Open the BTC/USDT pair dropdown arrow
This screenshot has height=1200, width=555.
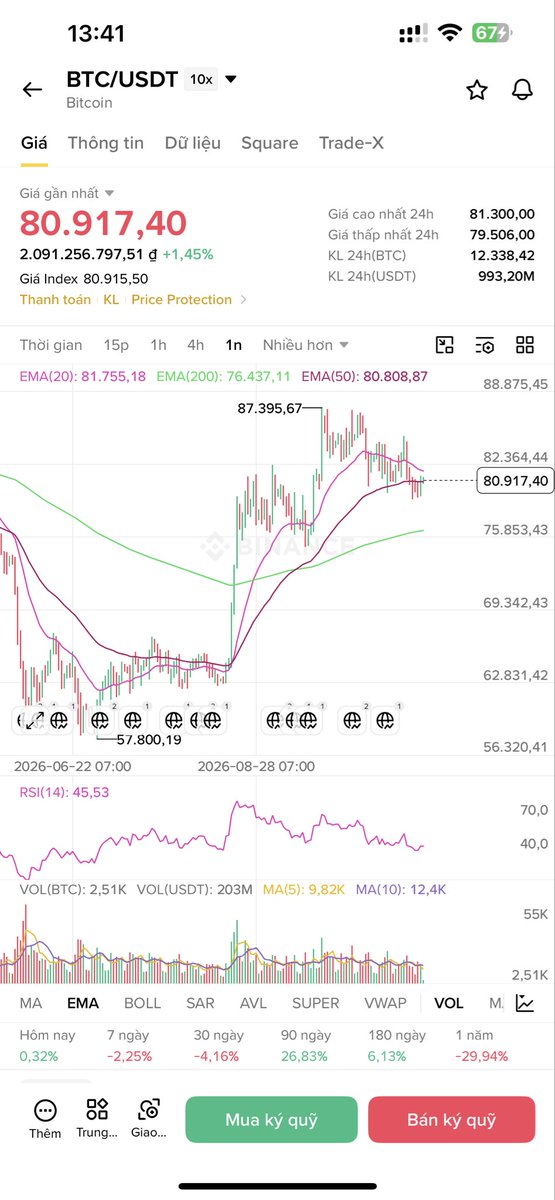[231, 79]
